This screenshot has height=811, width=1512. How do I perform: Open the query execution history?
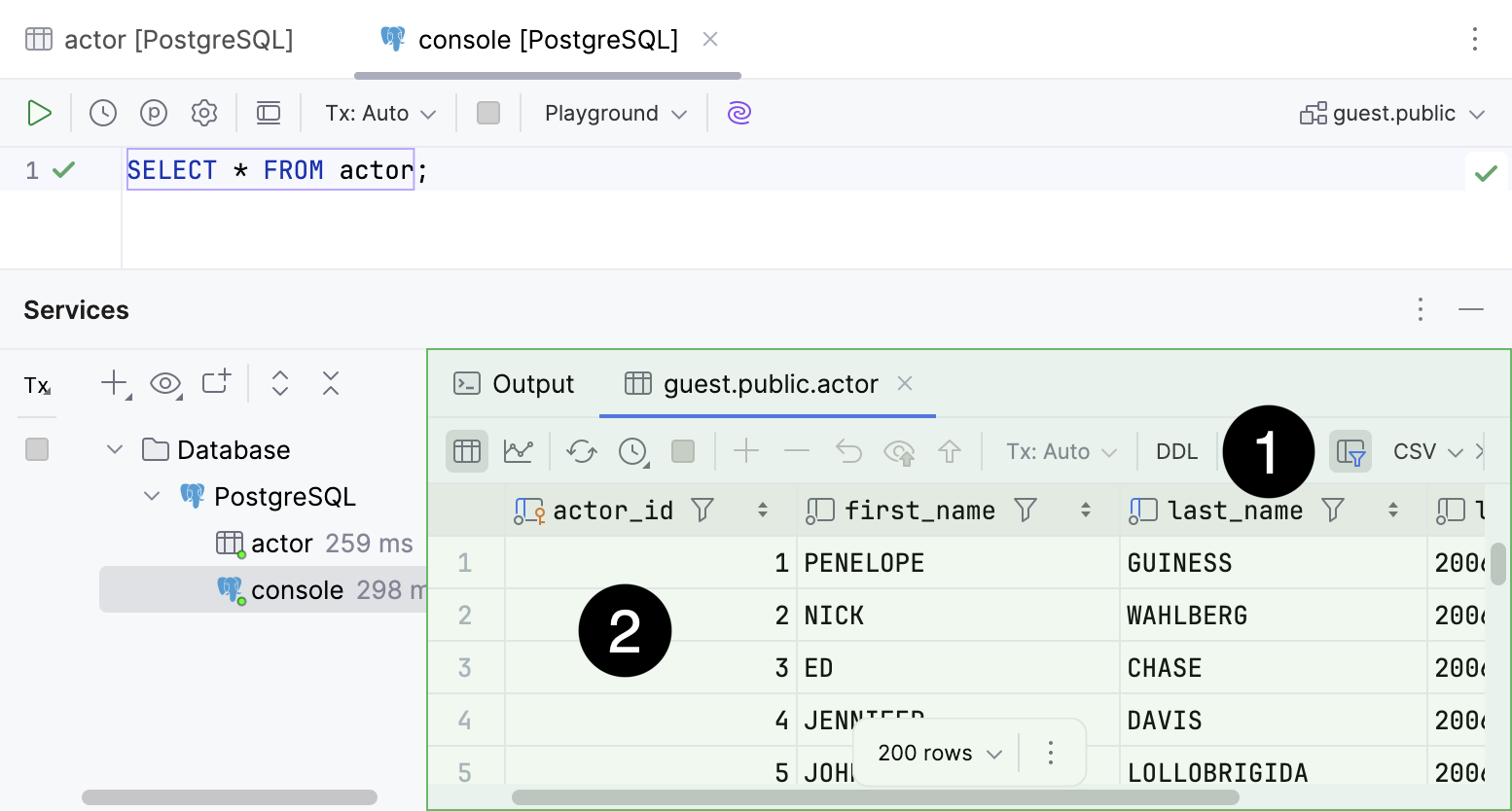tap(103, 113)
